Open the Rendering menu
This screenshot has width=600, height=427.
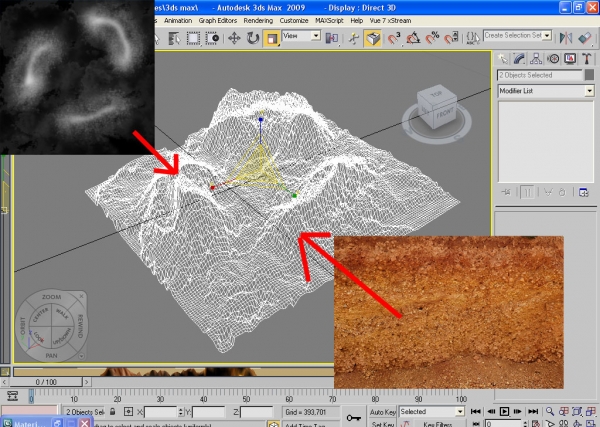tap(258, 21)
